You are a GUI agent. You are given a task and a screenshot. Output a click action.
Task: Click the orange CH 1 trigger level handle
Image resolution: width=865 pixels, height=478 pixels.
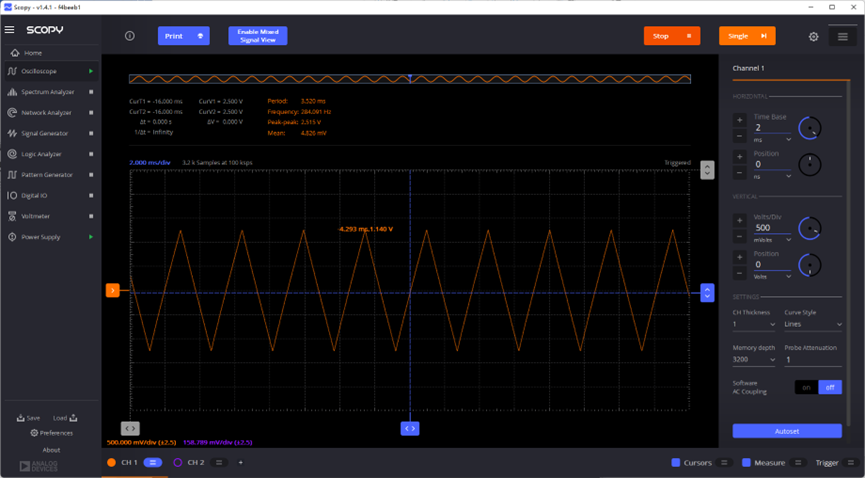[113, 290]
